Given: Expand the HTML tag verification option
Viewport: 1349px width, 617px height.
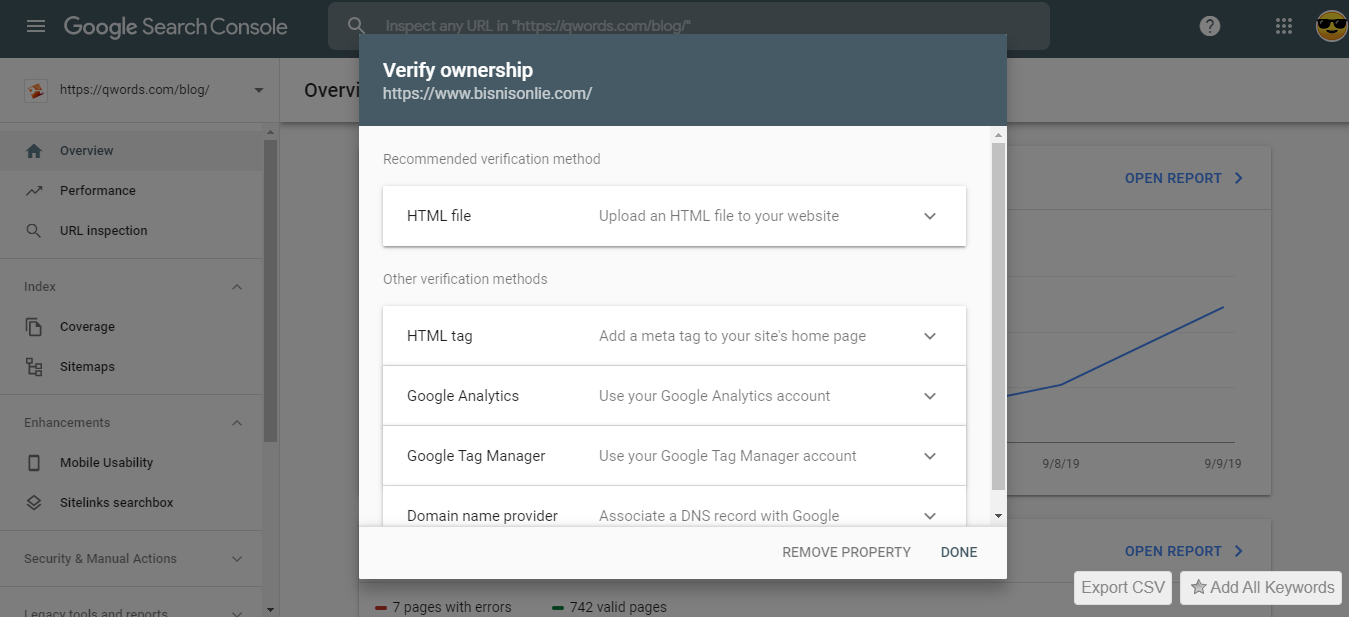Looking at the screenshot, I should click(930, 336).
